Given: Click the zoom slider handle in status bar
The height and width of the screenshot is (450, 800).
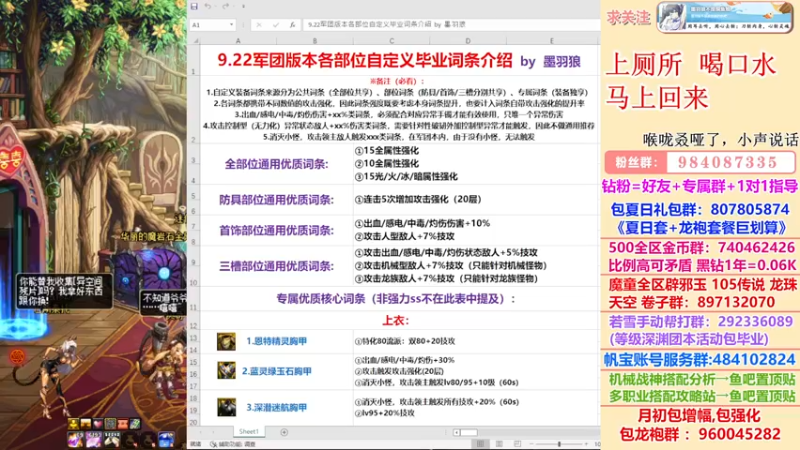Looking at the screenshot, I should (560, 444).
